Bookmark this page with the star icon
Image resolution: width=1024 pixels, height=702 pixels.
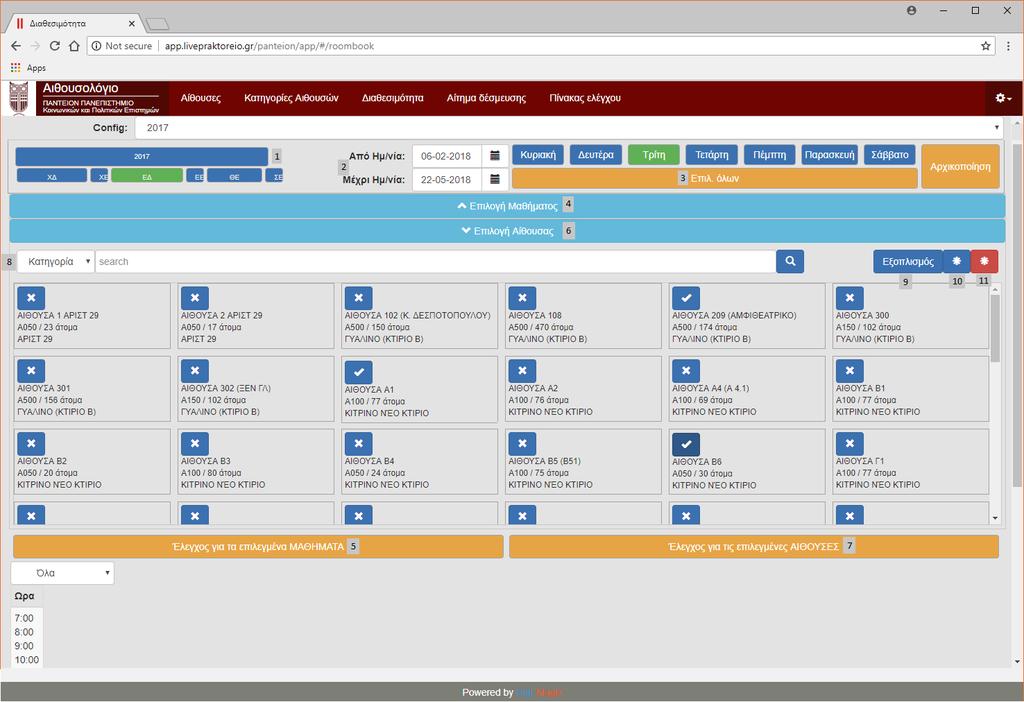click(985, 46)
